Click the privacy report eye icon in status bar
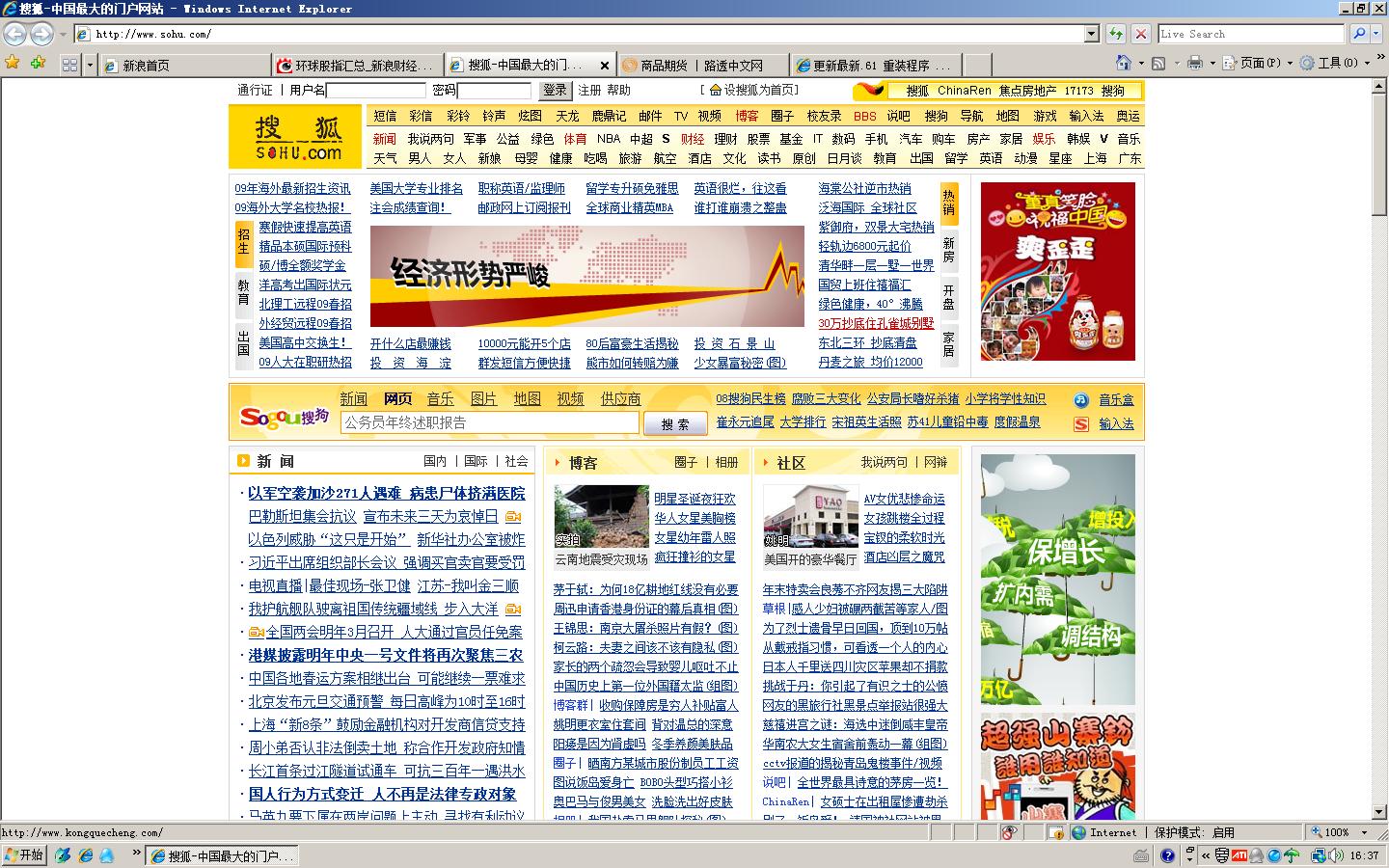The width and height of the screenshot is (1389, 868). click(1009, 832)
